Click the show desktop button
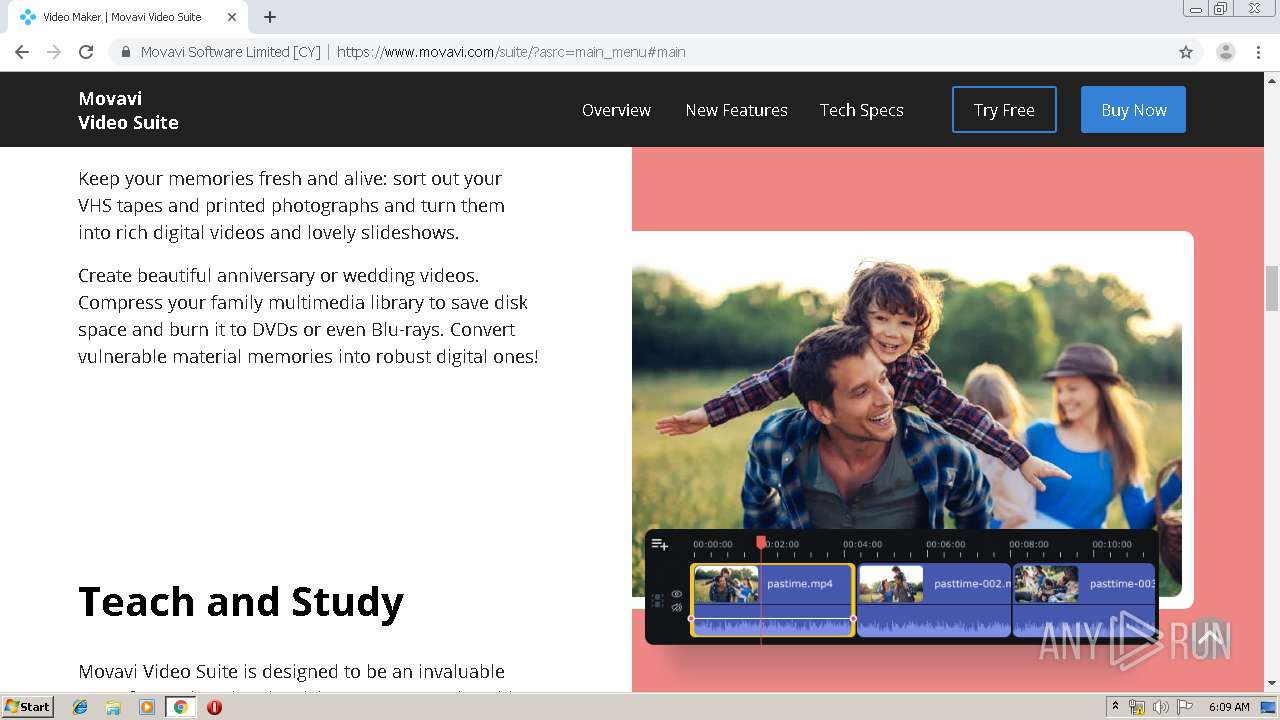 [1269, 707]
